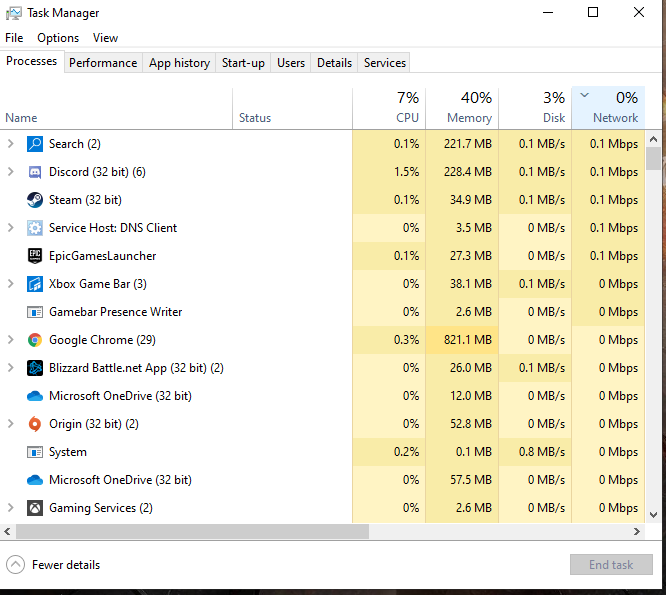Image resolution: width=666 pixels, height=595 pixels.
Task: Open the Services tab
Action: pos(385,63)
